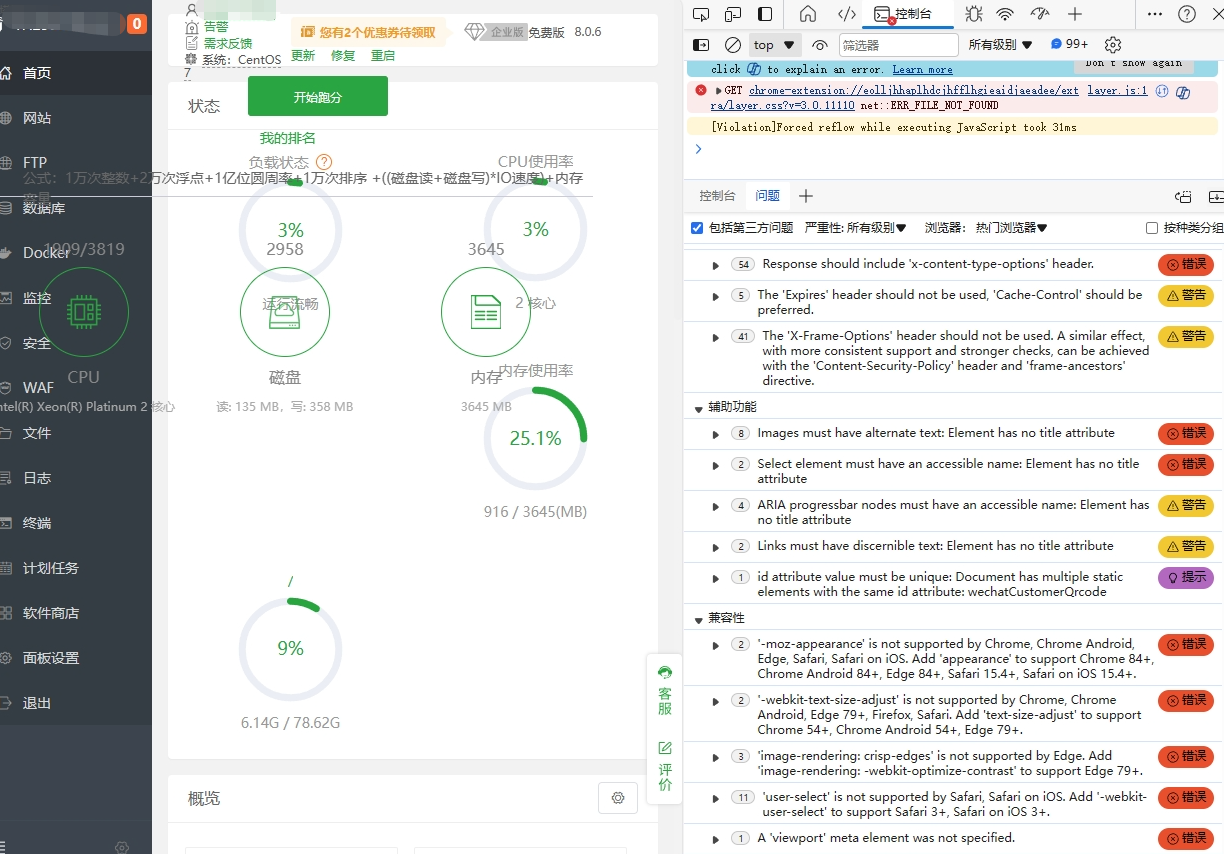Click the 3% CPU使用率 gauge
The height and width of the screenshot is (854, 1224).
tap(535, 229)
